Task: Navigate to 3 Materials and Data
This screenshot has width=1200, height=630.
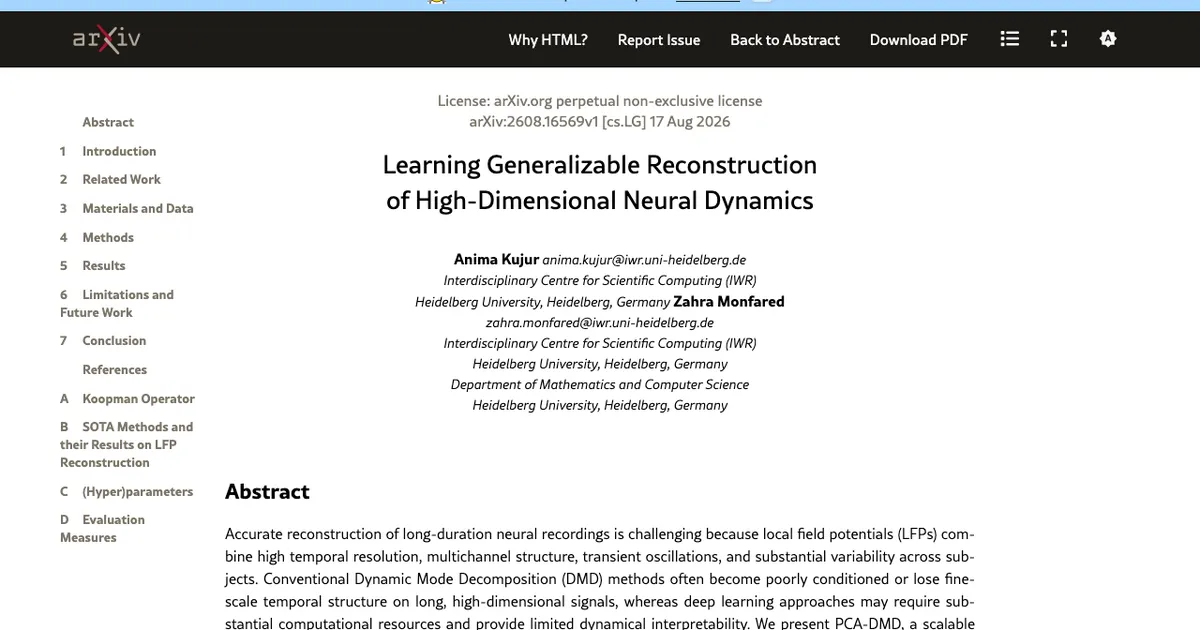Action: coord(126,208)
